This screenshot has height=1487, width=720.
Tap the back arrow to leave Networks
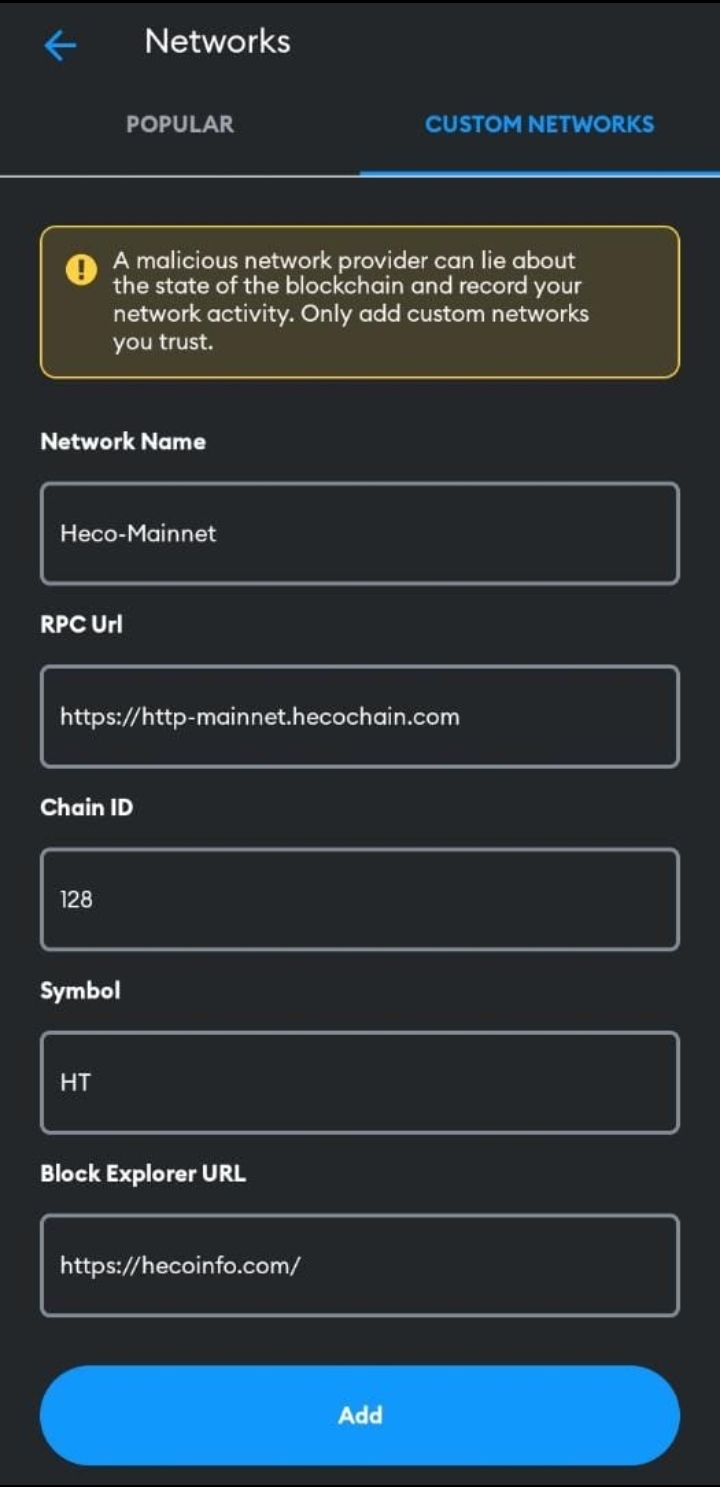click(x=59, y=44)
